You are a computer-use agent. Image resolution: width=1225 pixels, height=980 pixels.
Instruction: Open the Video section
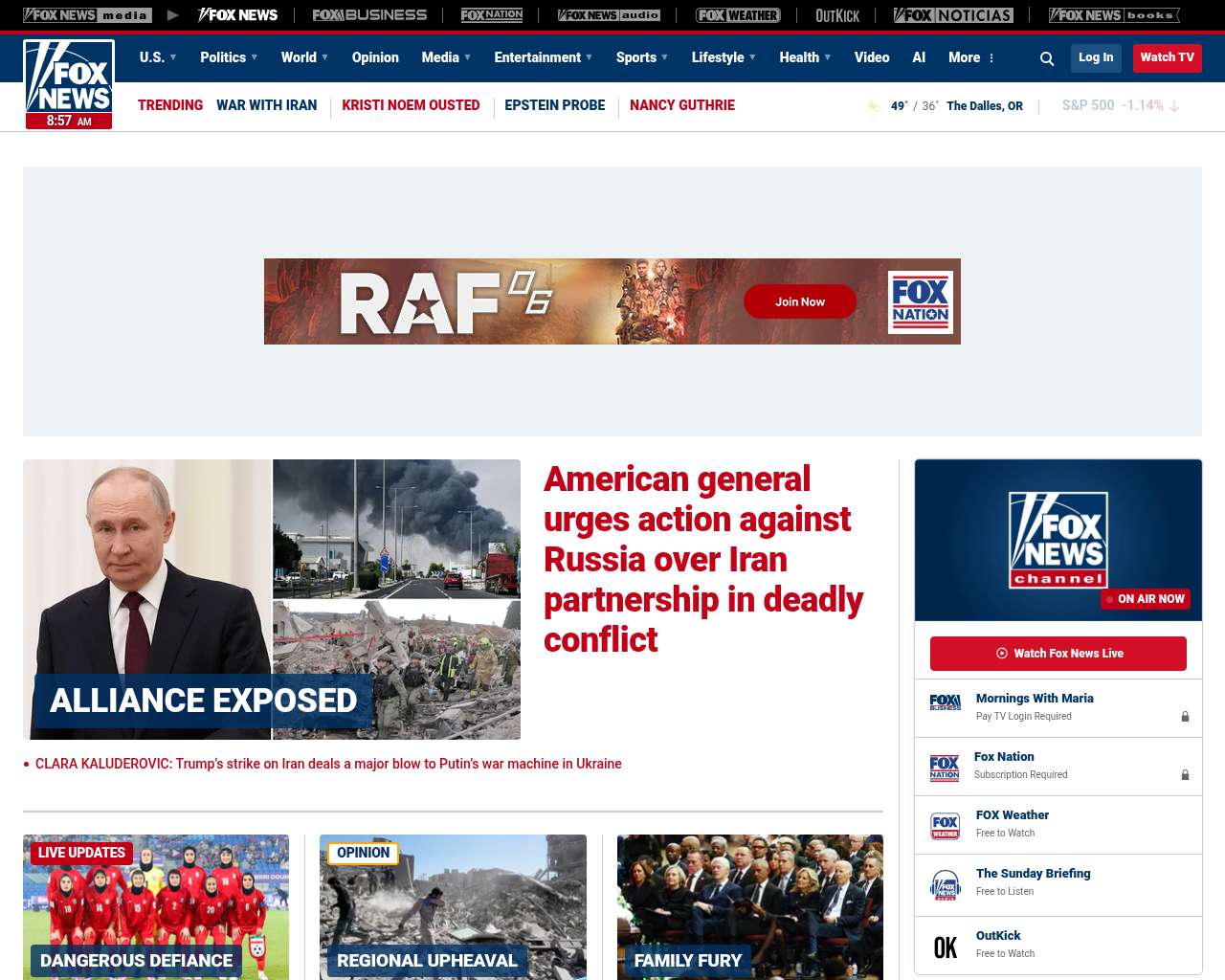point(872,57)
